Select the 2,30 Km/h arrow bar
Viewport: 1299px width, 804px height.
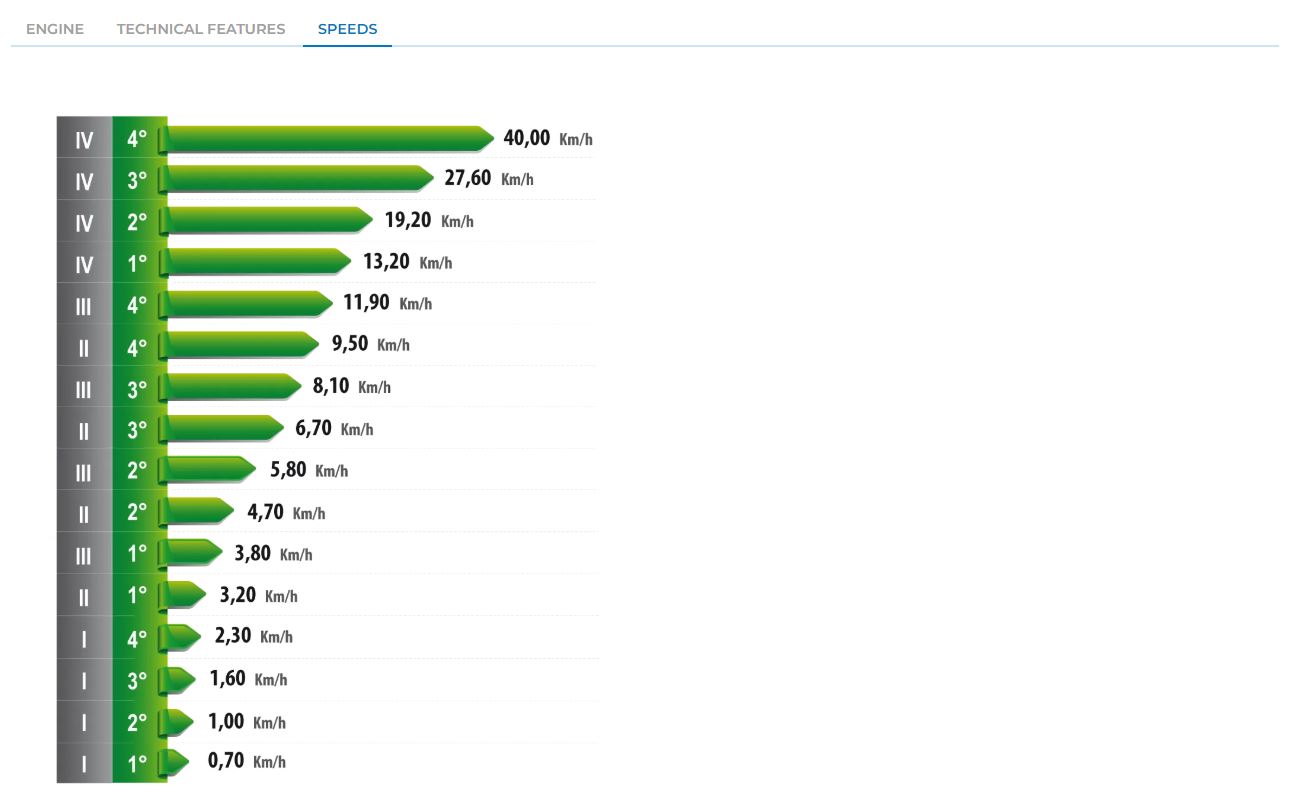[183, 636]
